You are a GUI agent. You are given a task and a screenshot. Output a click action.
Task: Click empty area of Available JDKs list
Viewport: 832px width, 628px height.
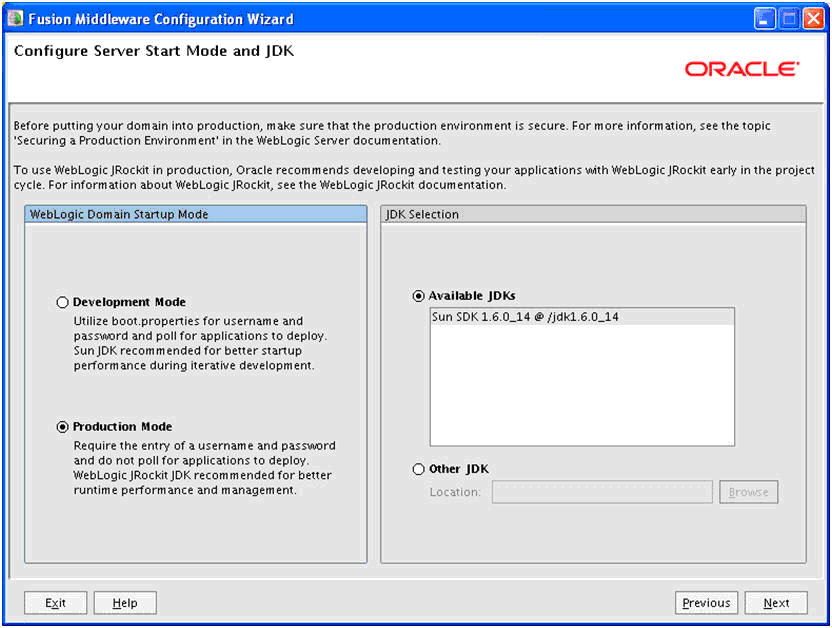[582, 385]
